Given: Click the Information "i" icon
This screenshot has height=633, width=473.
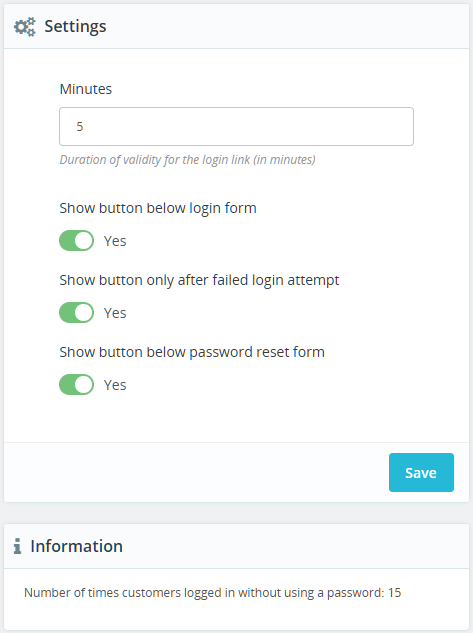Looking at the screenshot, I should tap(17, 546).
